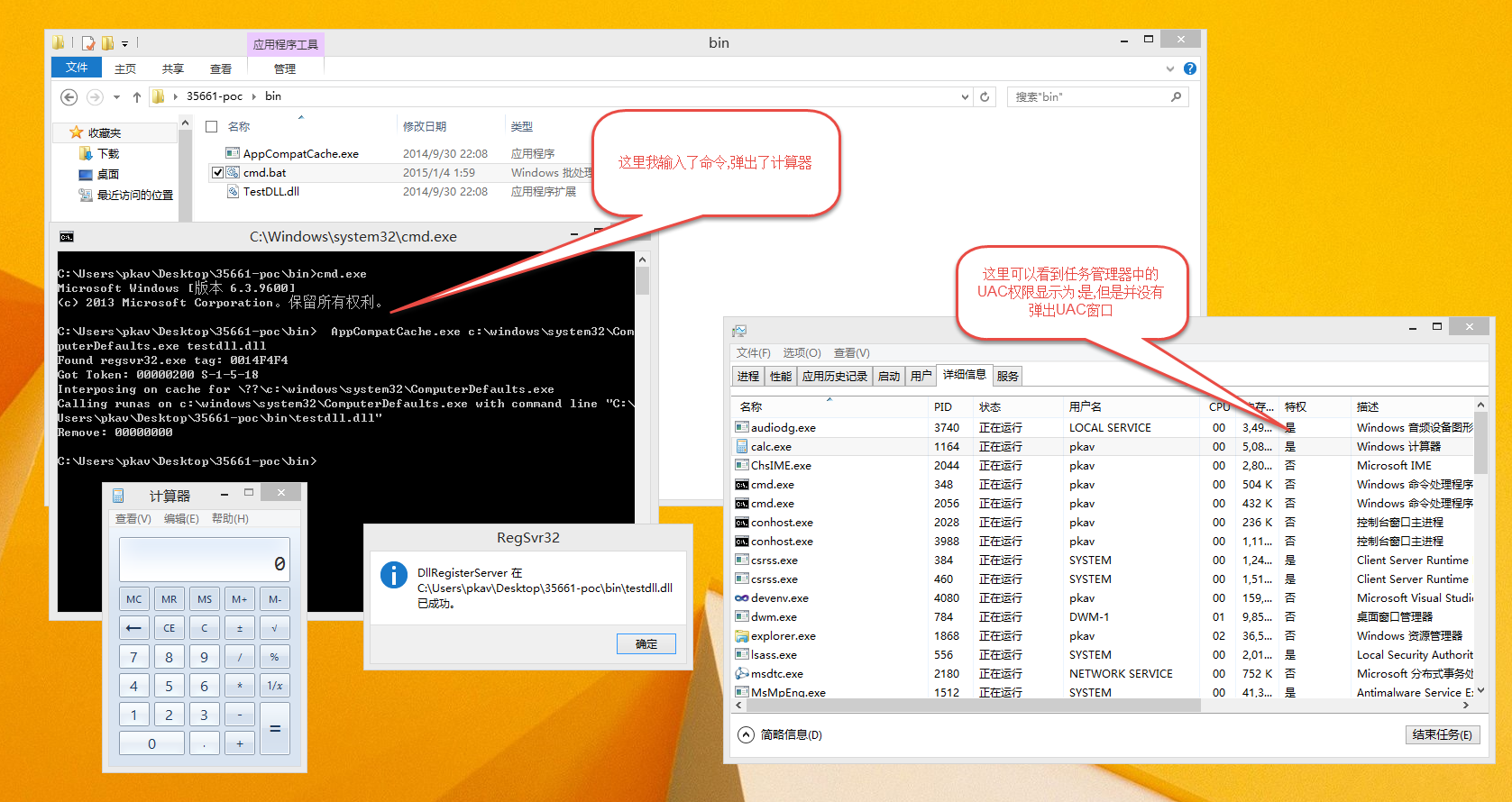Click the calculator square root key
This screenshot has width=1512, height=802.
coord(275,628)
